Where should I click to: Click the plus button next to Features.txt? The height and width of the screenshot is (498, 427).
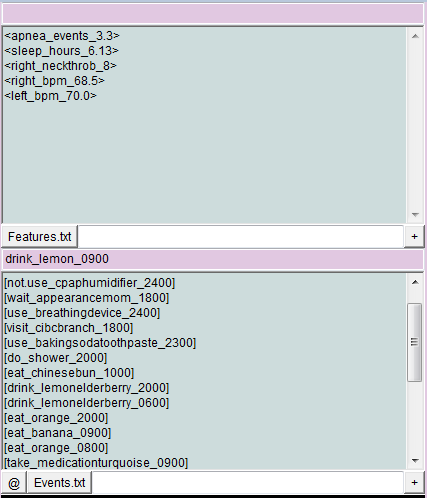pos(414,237)
